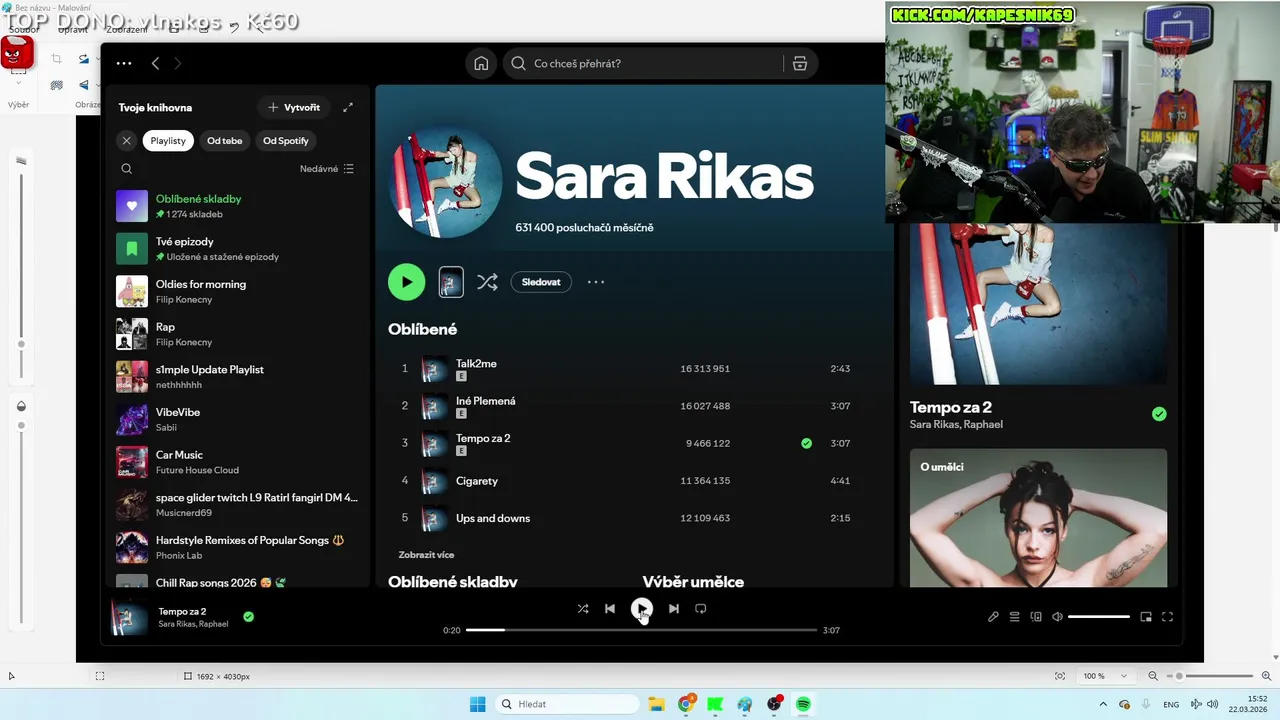The width and height of the screenshot is (1280, 720).
Task: Clear the library filter with the X
Action: pos(126,141)
